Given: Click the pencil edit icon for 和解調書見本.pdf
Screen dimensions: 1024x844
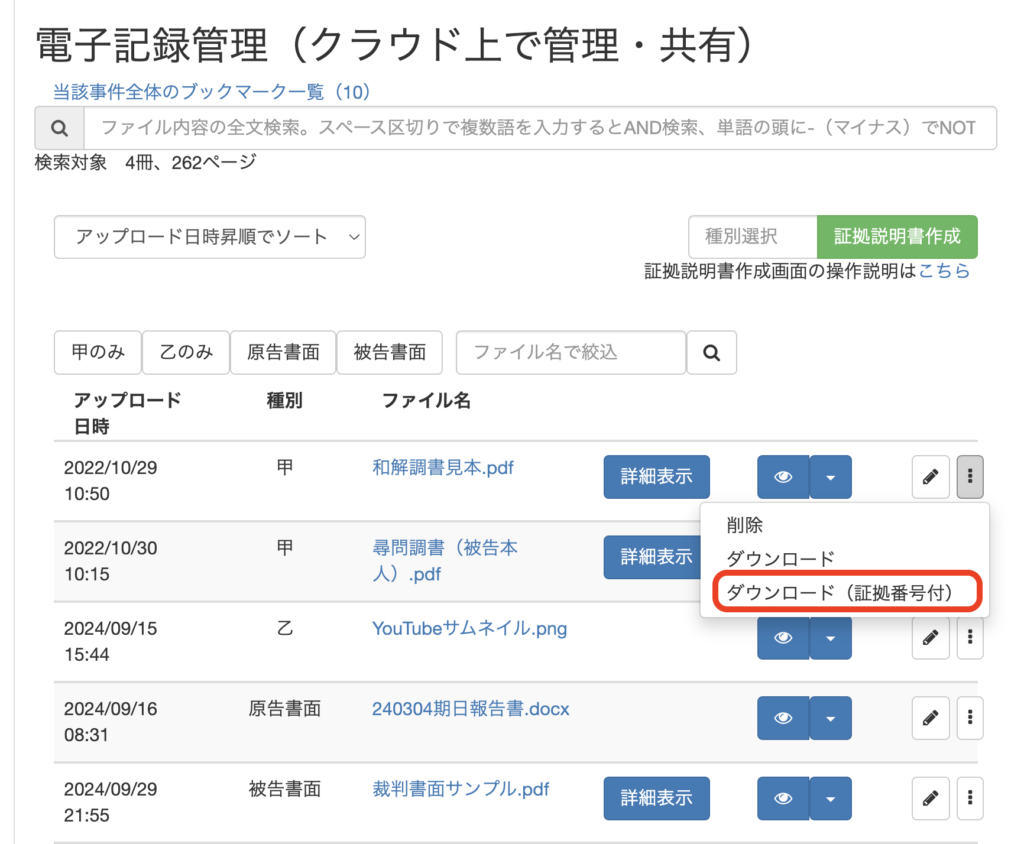Looking at the screenshot, I should (930, 477).
